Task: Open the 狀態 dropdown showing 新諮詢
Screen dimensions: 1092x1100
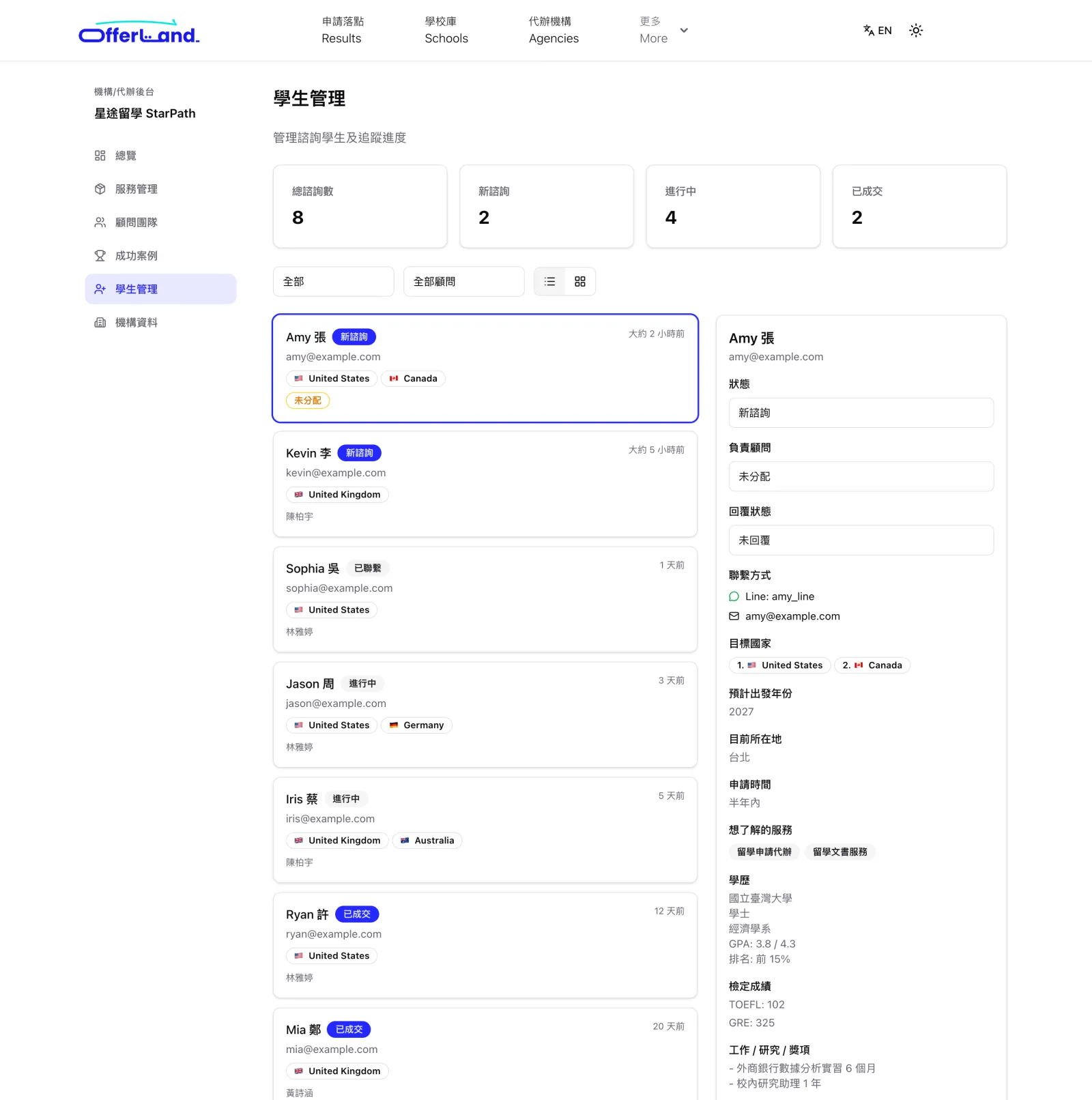Action: point(861,413)
